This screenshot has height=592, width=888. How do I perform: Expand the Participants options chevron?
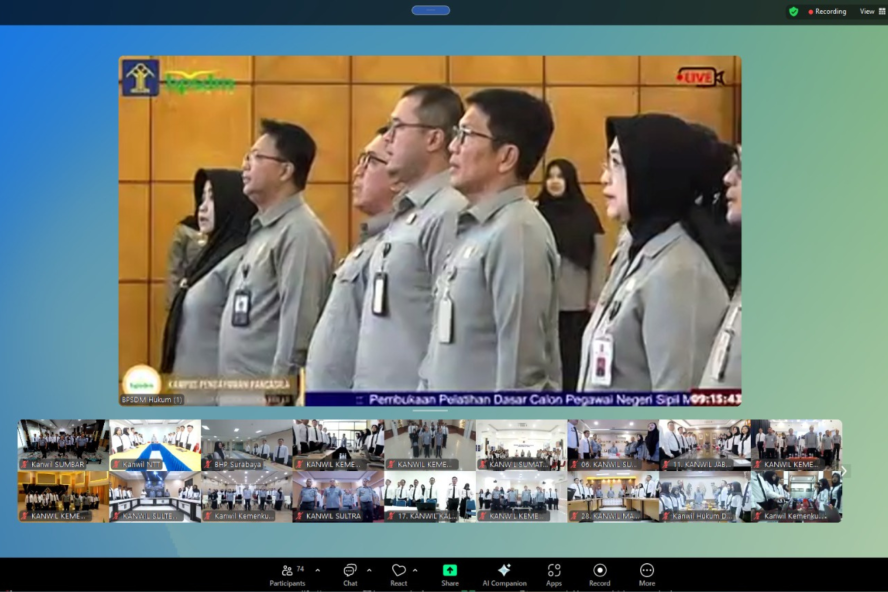click(x=318, y=570)
